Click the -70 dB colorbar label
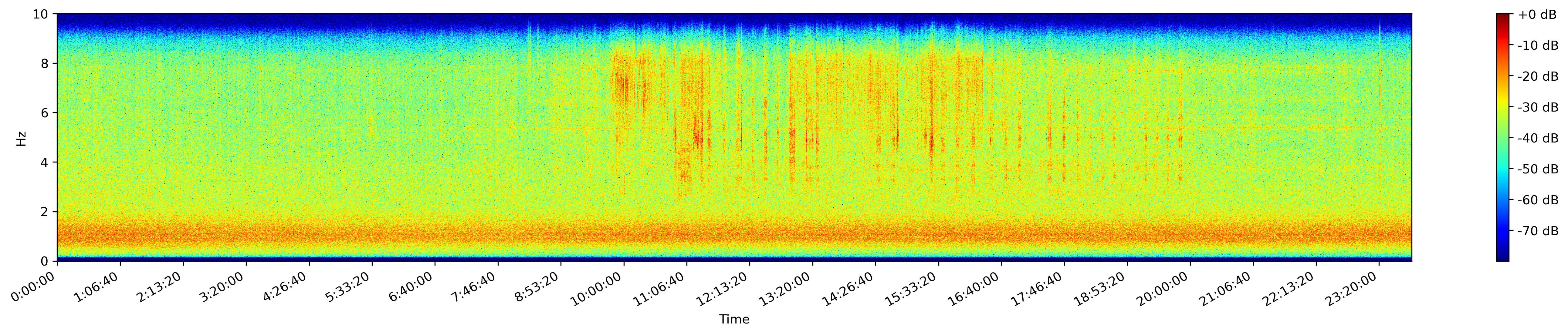This screenshot has height=335, width=1568. [x=1538, y=231]
